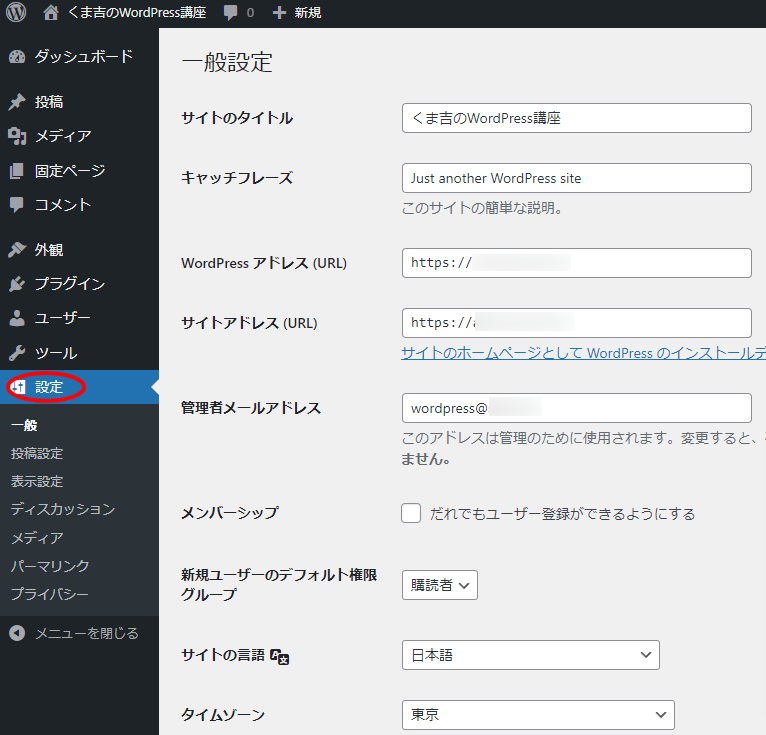Open comments bubble icon in admin bar
Screen dimensions: 766x735
pos(230,13)
